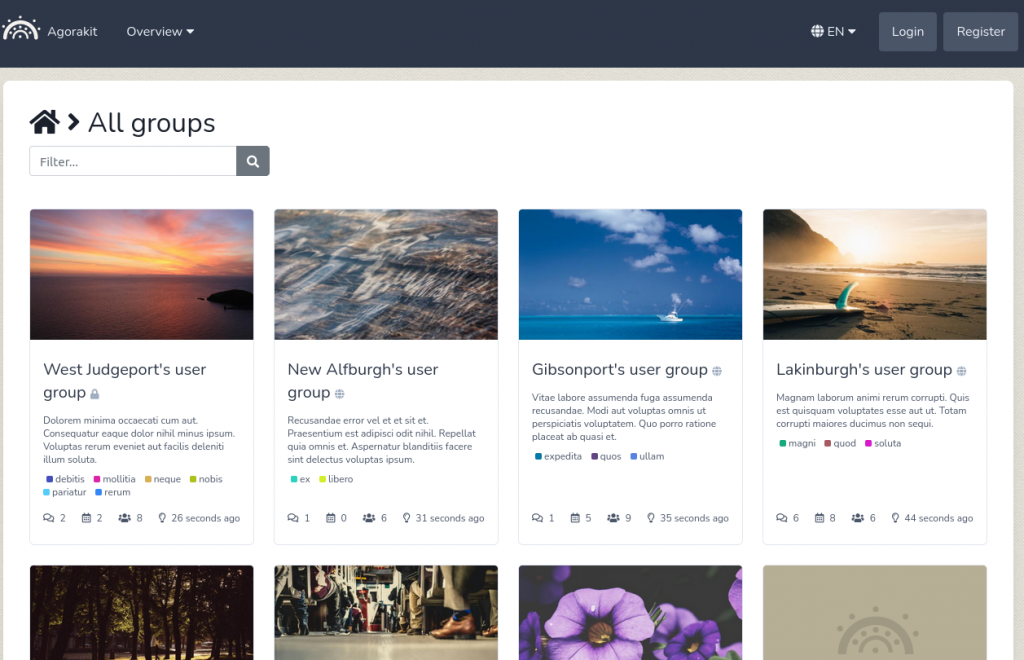Viewport: 1024px width, 660px height.
Task: Click members icon in West Judgeport's card
Action: [x=124, y=518]
